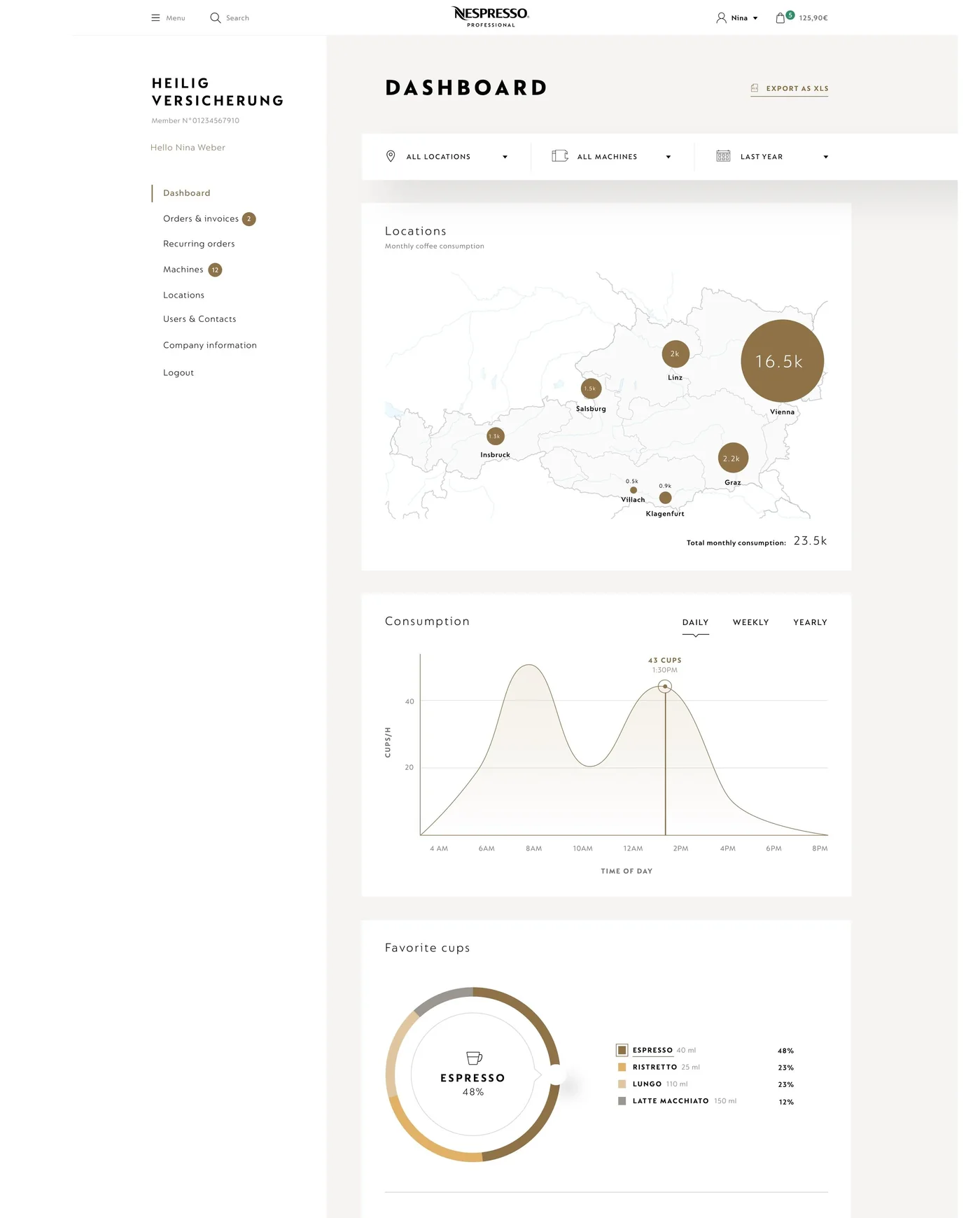Switch to the Daily consumption tab

pyautogui.click(x=695, y=622)
